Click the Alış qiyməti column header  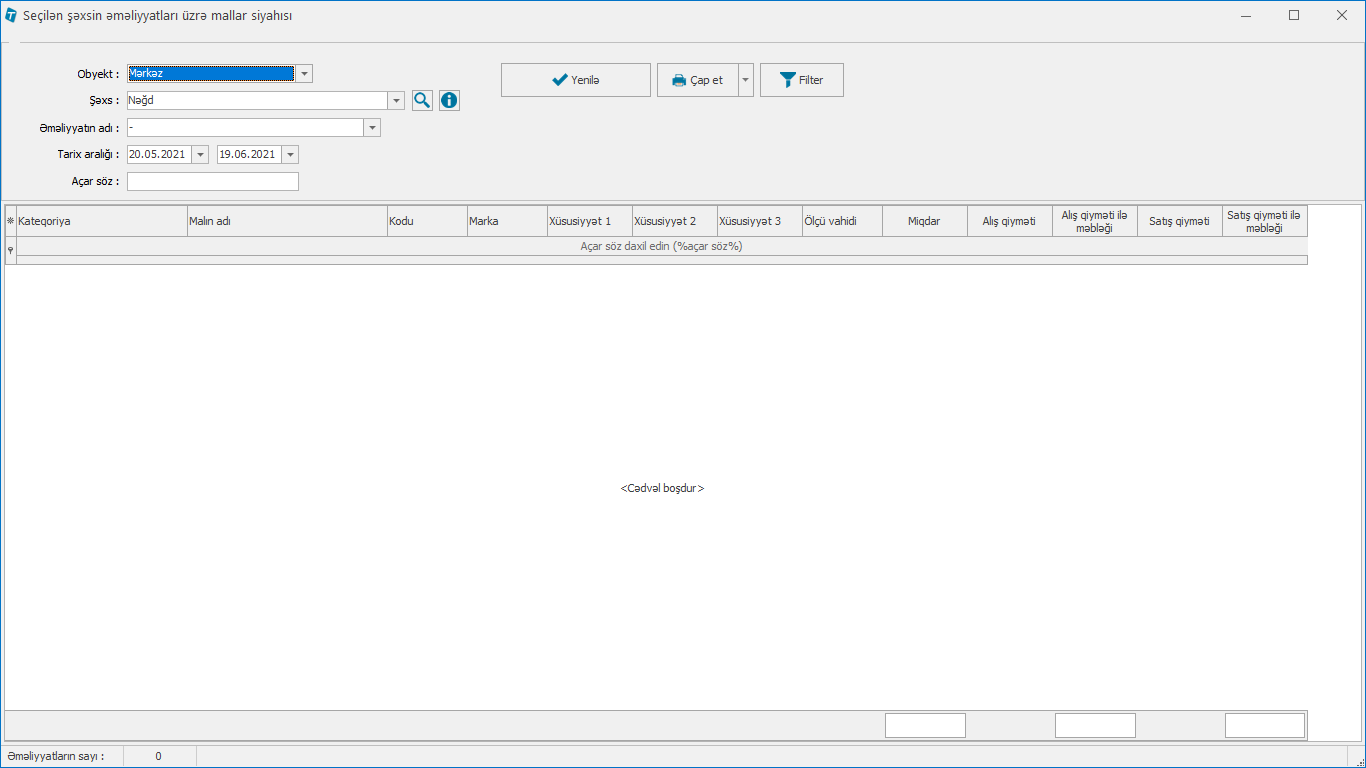click(x=1010, y=221)
